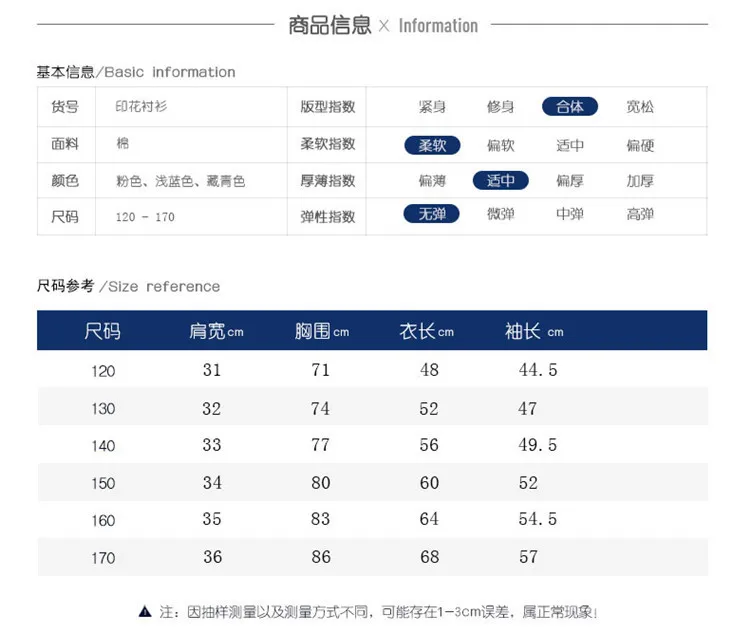Click the size 170 row label
Screen dimensions: 750x633
(103, 557)
